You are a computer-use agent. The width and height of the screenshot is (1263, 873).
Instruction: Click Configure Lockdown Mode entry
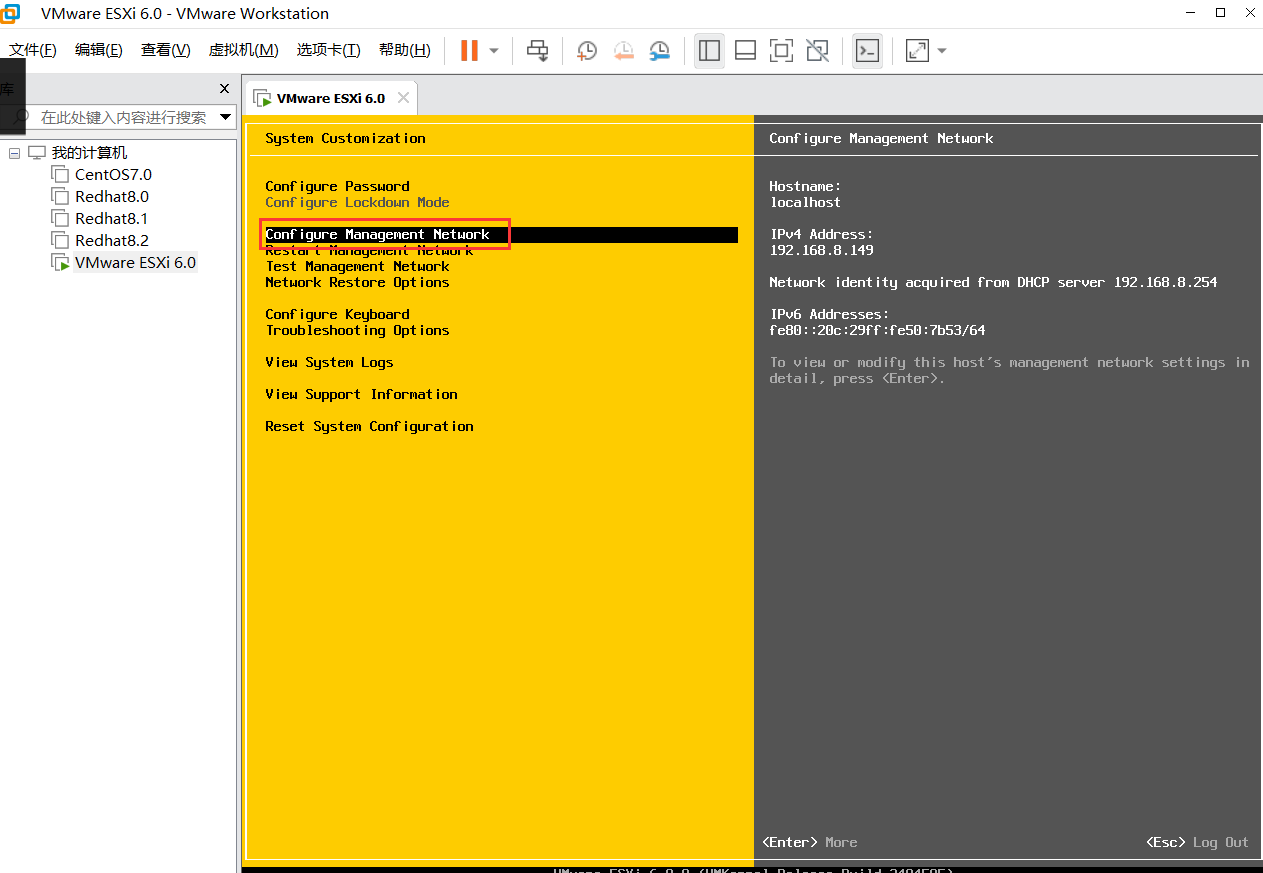(357, 202)
